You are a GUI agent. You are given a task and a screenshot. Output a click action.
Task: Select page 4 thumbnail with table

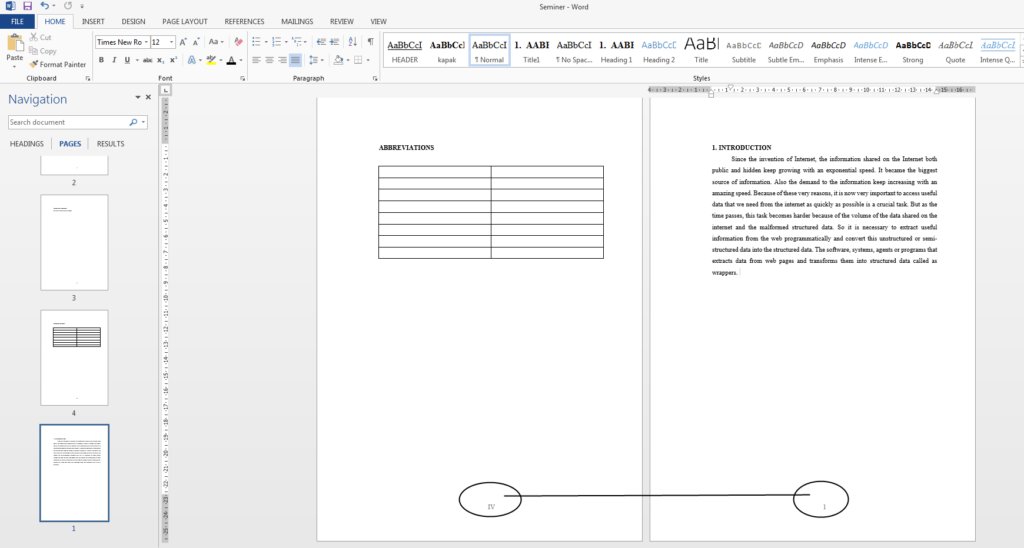[x=74, y=358]
